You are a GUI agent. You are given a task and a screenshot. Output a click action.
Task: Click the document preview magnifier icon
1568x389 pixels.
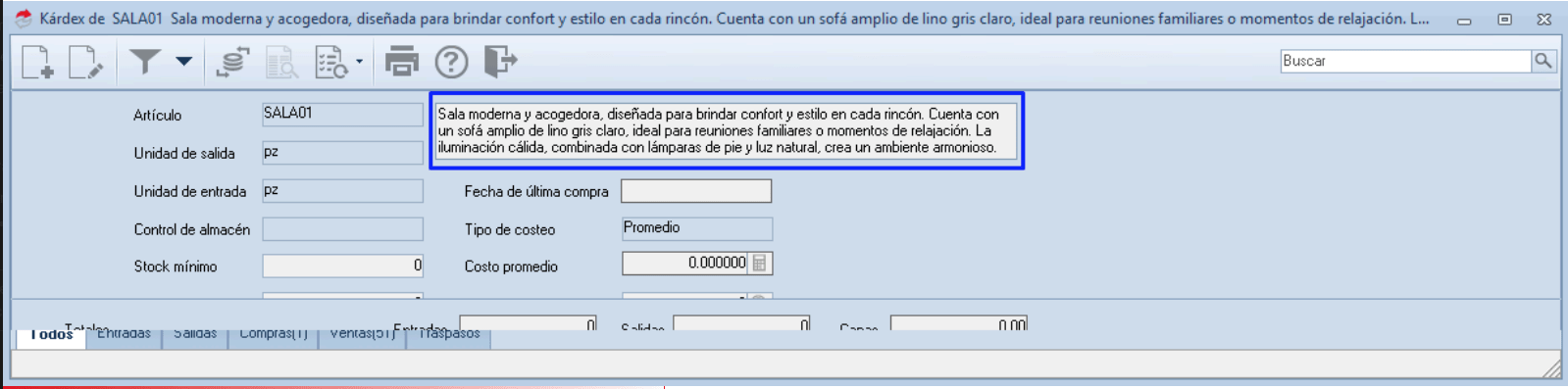(x=281, y=62)
